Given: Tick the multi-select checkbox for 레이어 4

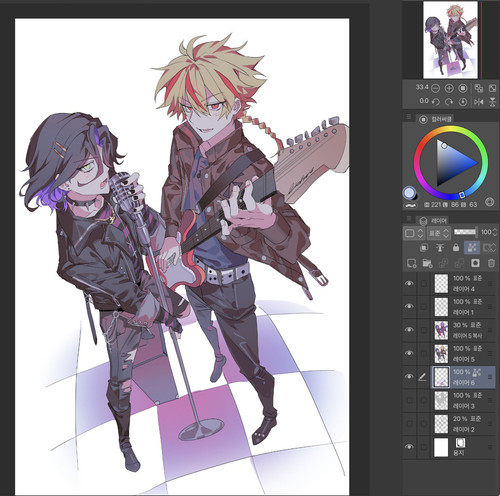Looking at the screenshot, I should 424,283.
